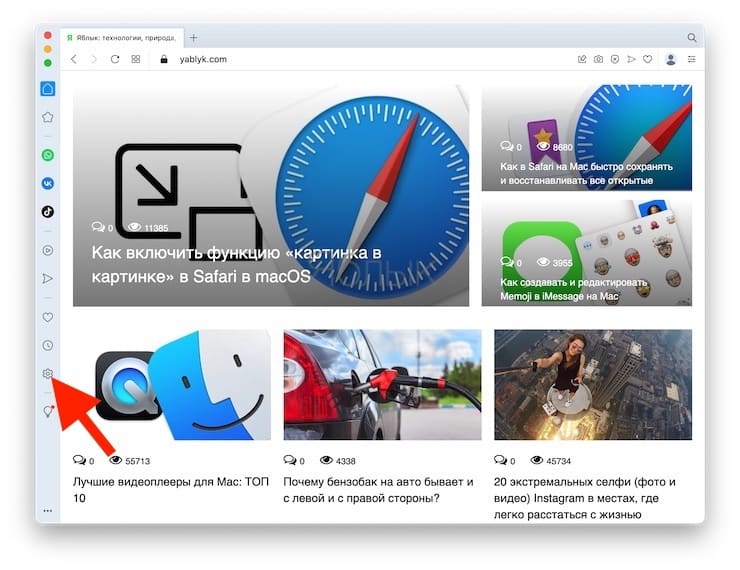This screenshot has height=570, width=740.
Task: Open VK messenger in sidebar
Action: tap(48, 183)
